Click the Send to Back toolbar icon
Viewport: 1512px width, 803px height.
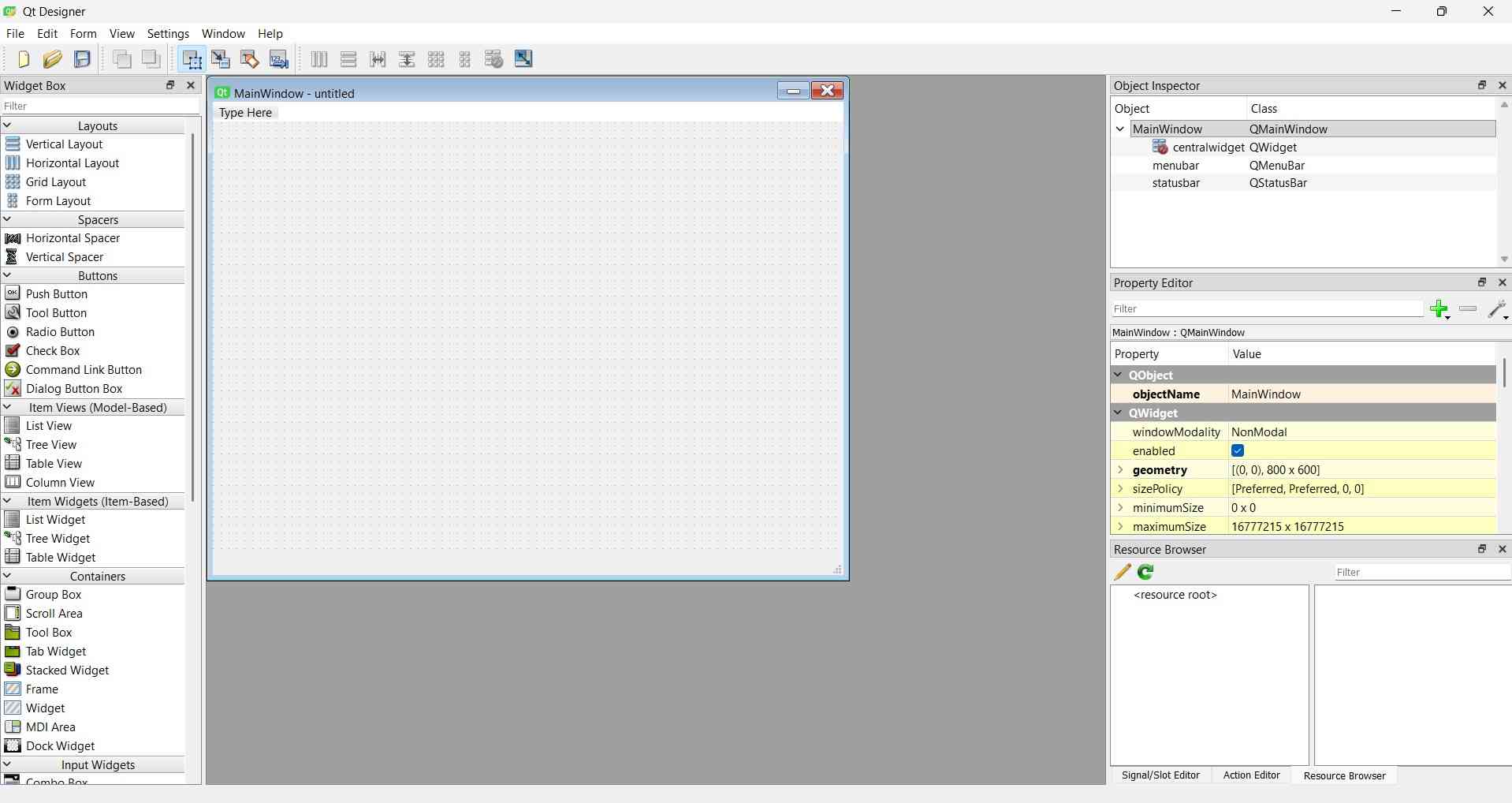tap(122, 59)
